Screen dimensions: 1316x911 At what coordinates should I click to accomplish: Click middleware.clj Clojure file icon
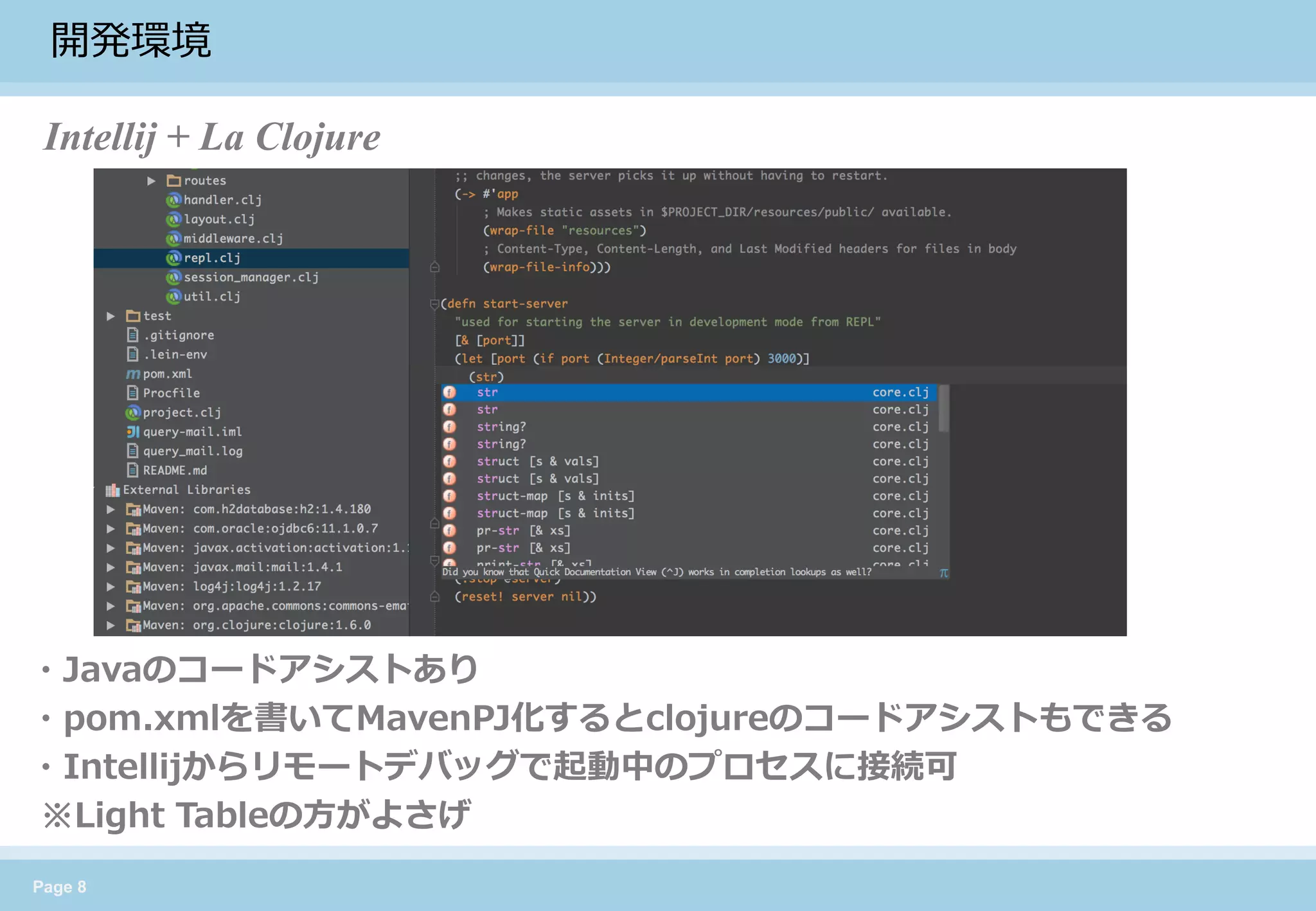173,238
